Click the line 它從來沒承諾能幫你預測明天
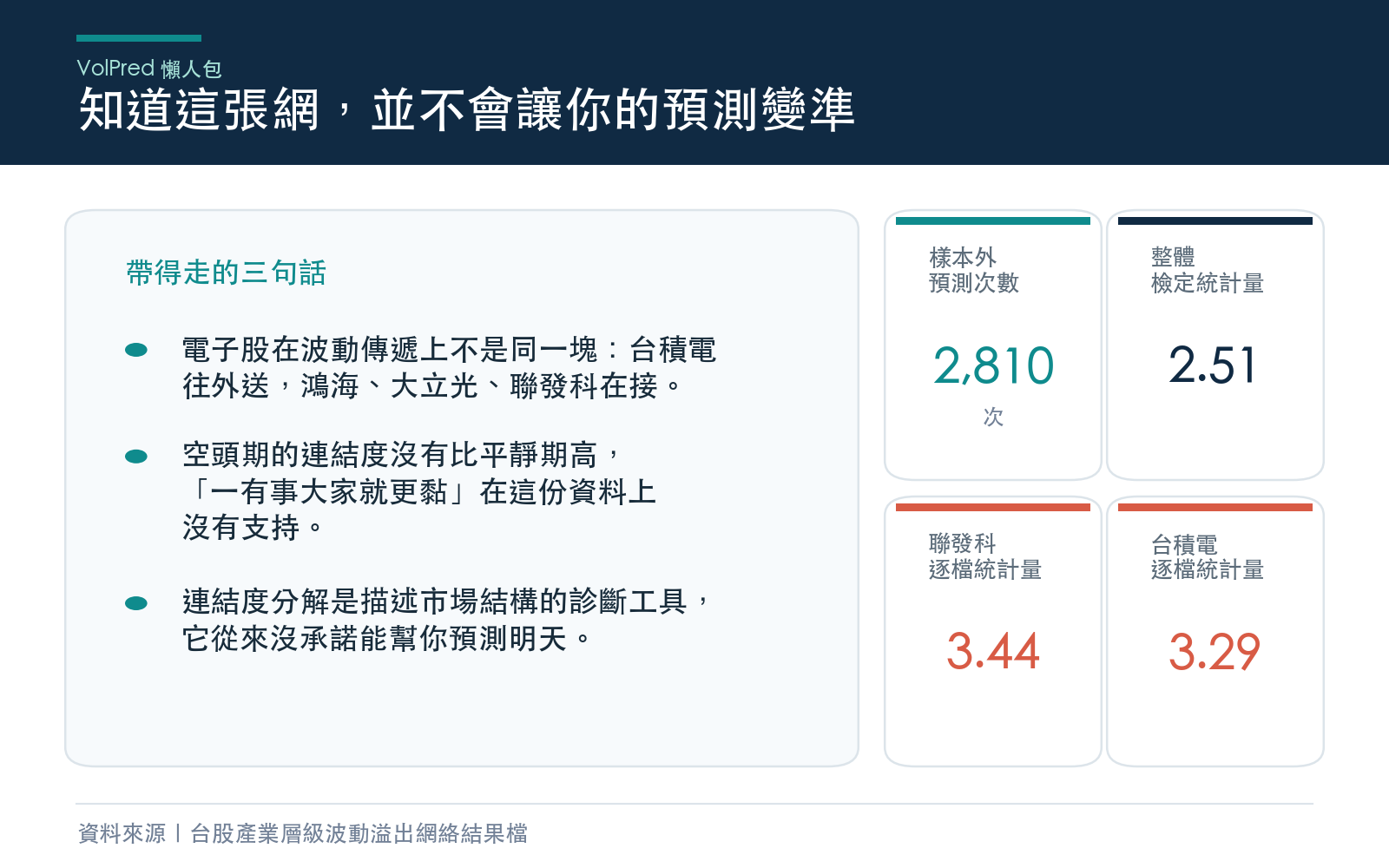The image size is (1389, 868). (x=386, y=638)
